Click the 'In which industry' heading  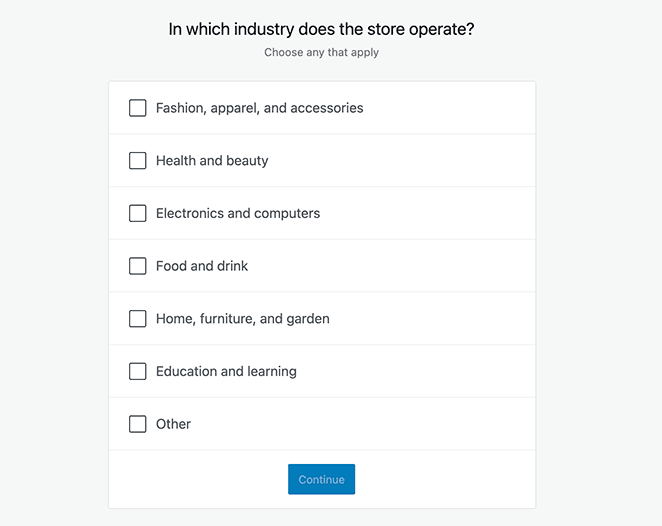[321, 29]
